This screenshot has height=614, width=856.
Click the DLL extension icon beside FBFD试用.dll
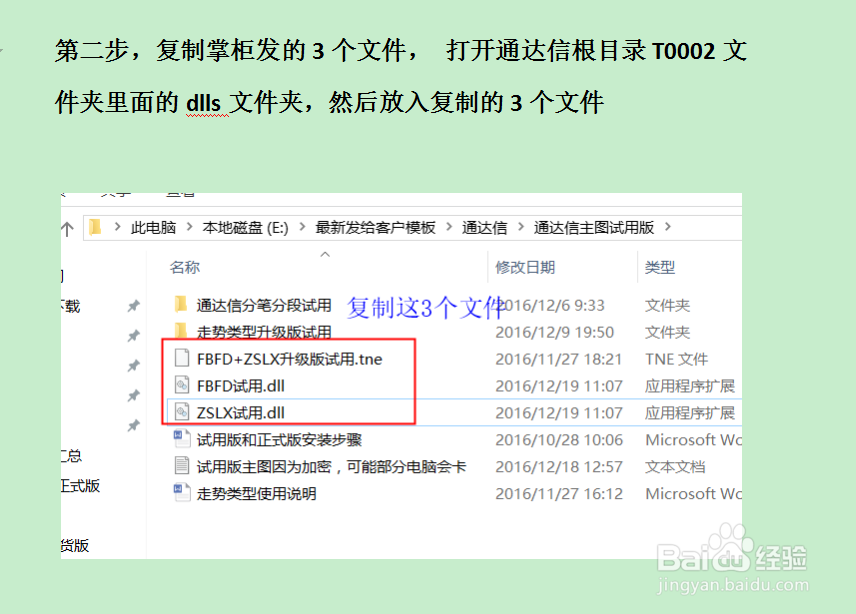pos(180,385)
